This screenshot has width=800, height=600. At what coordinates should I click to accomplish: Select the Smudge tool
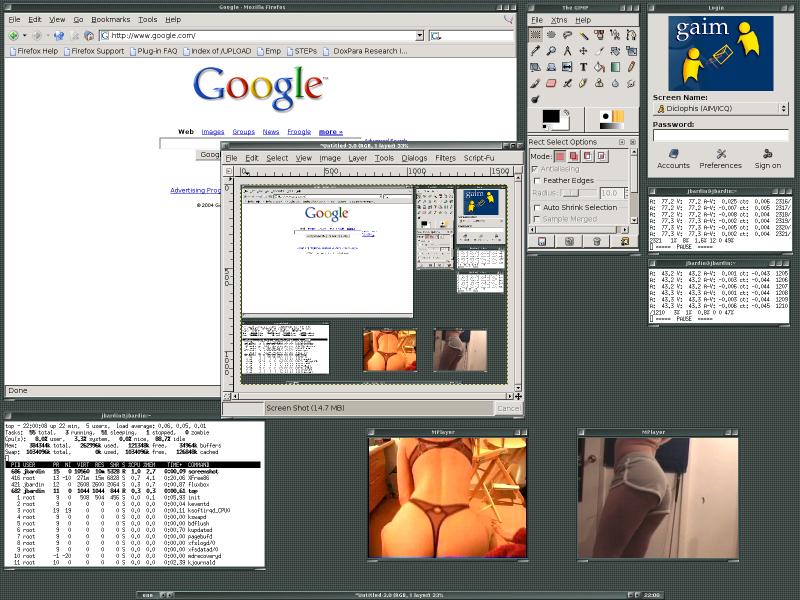point(631,83)
